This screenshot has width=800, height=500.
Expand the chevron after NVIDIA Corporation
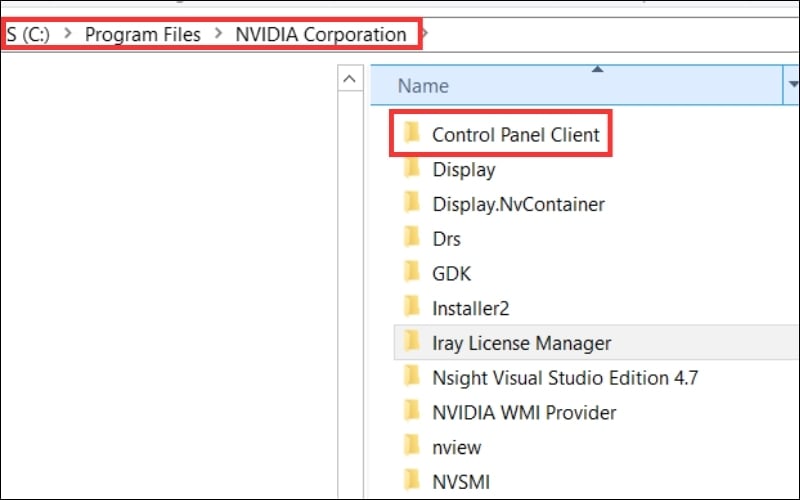pyautogui.click(x=425, y=34)
